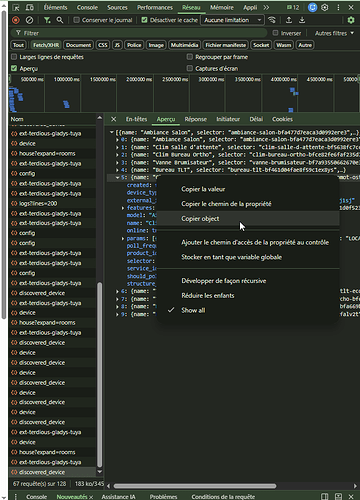360x500 pixels.
Task: Collapse the root JSON array
Action: tap(112, 132)
